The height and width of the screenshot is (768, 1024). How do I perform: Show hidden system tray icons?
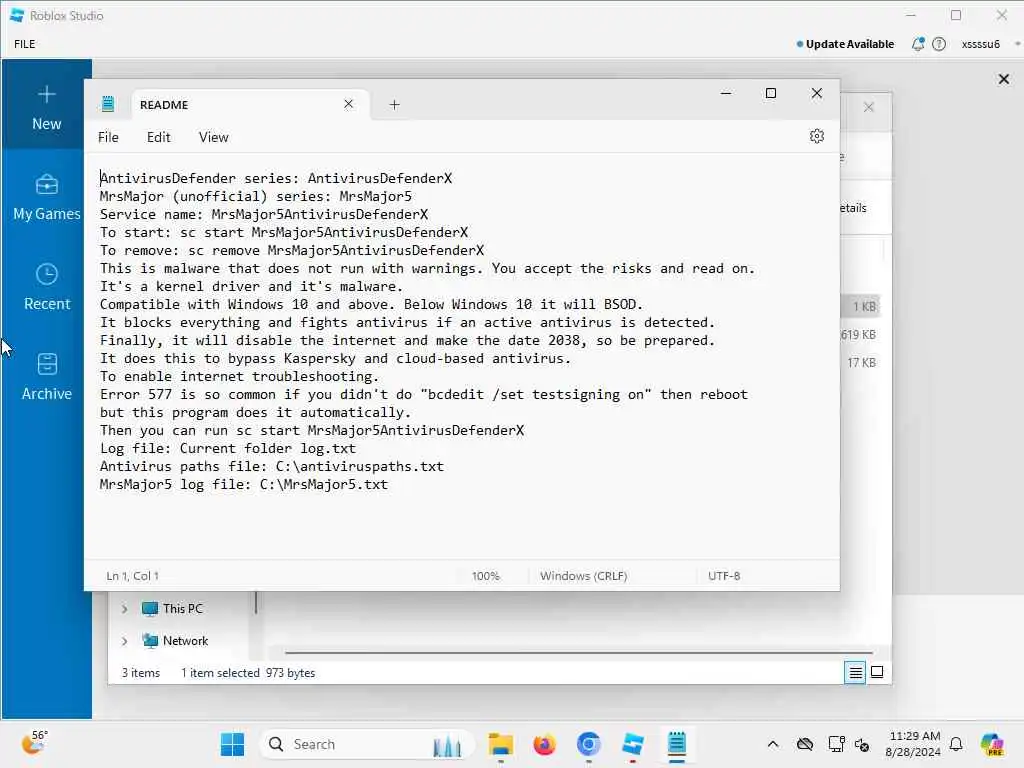(x=773, y=744)
